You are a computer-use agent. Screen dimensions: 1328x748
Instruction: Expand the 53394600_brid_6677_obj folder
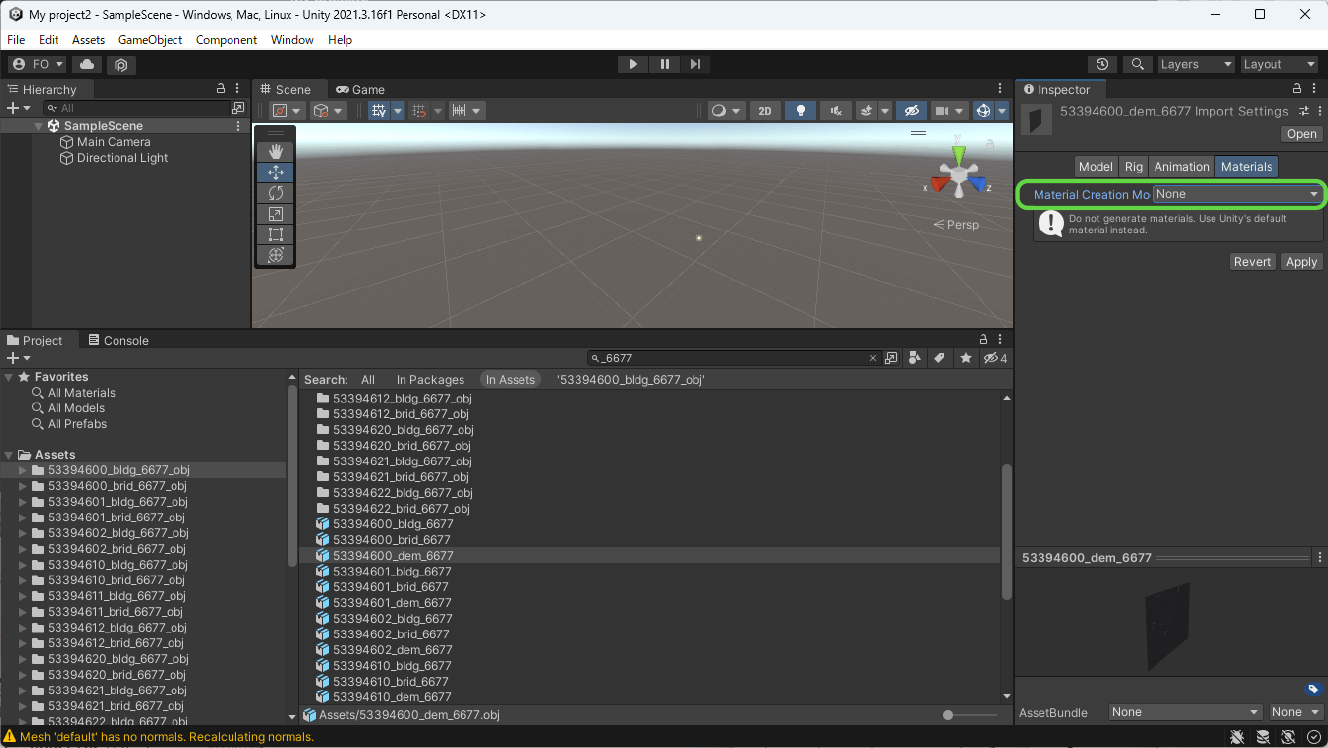pyautogui.click(x=24, y=486)
